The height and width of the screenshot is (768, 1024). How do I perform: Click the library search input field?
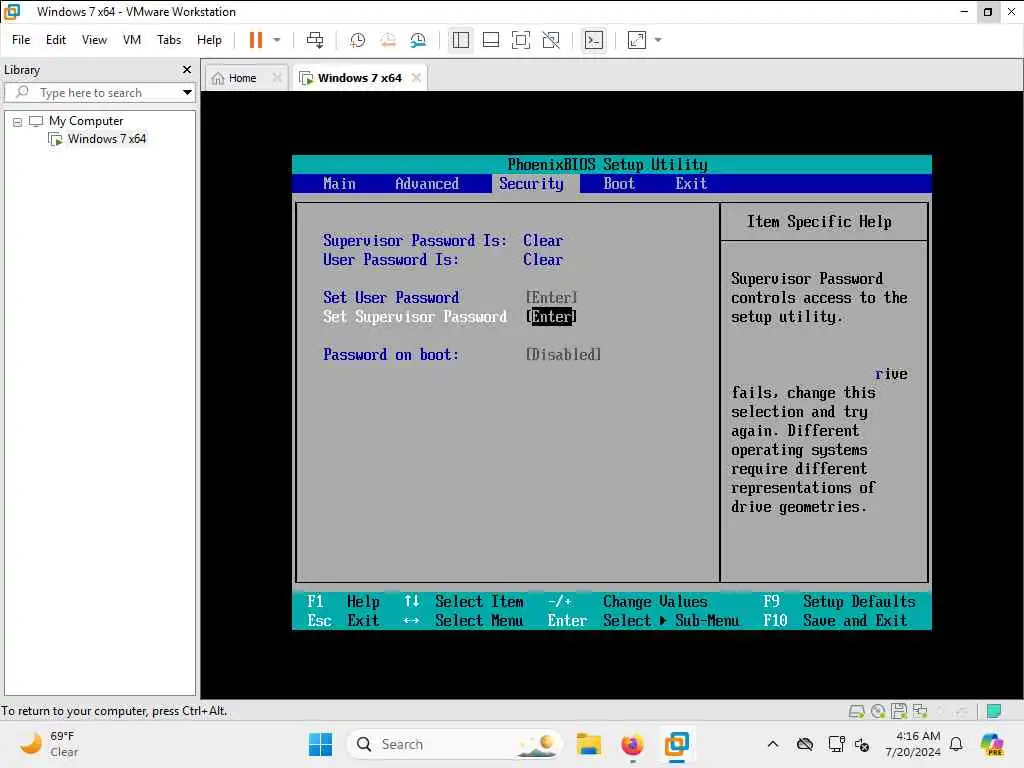98,93
